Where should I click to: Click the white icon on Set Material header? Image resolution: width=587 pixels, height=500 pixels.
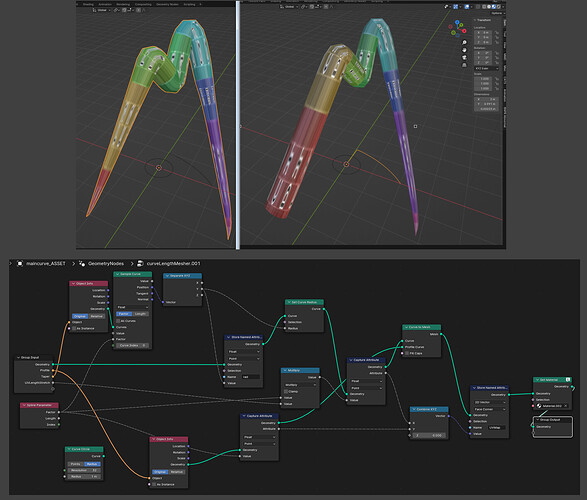[x=568, y=379]
